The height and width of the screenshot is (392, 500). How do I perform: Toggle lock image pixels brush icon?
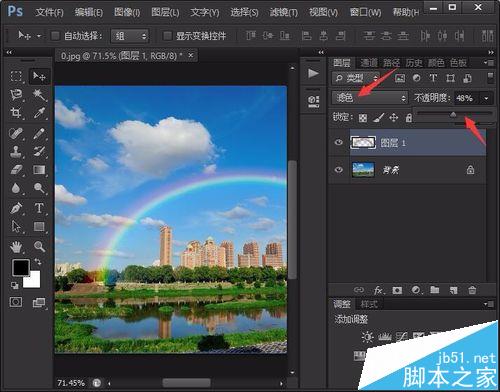(378, 117)
